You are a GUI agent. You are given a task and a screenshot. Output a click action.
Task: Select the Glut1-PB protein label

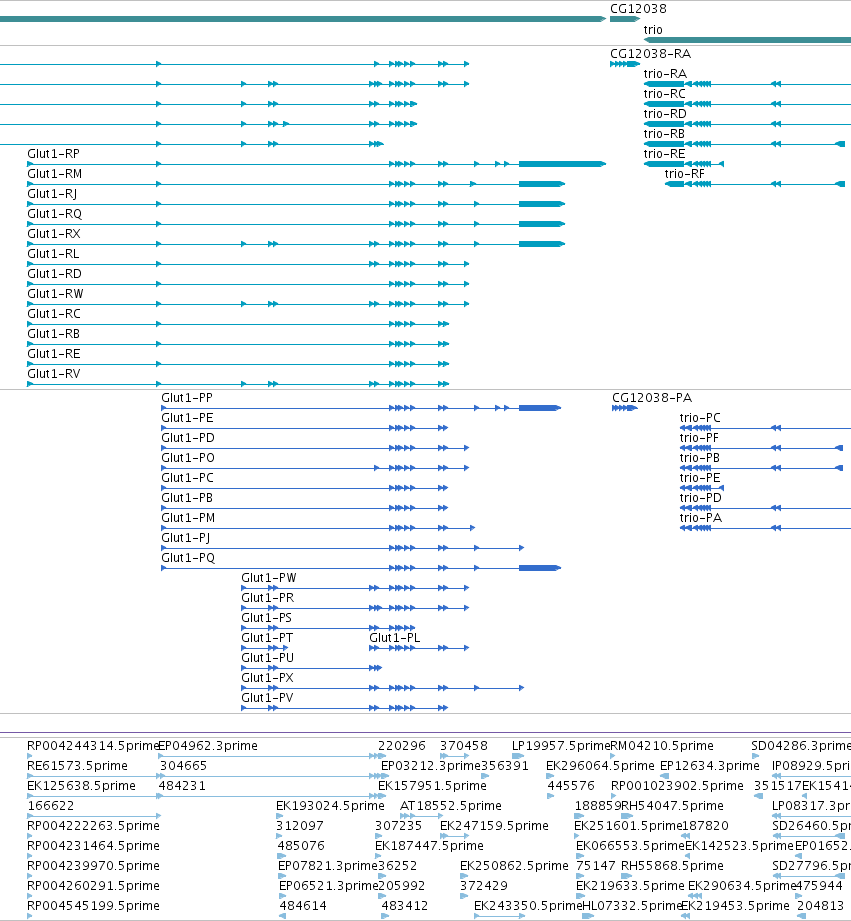(x=187, y=498)
